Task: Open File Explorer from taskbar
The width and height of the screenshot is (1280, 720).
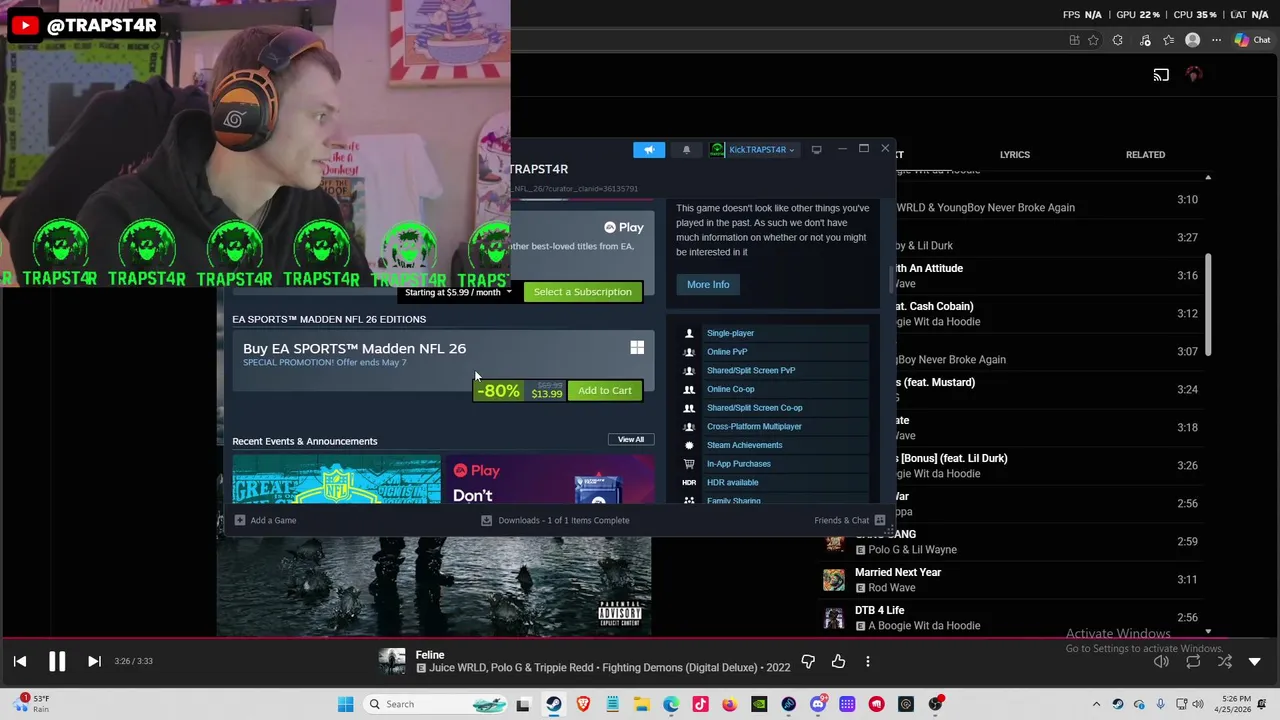Action: pyautogui.click(x=641, y=704)
